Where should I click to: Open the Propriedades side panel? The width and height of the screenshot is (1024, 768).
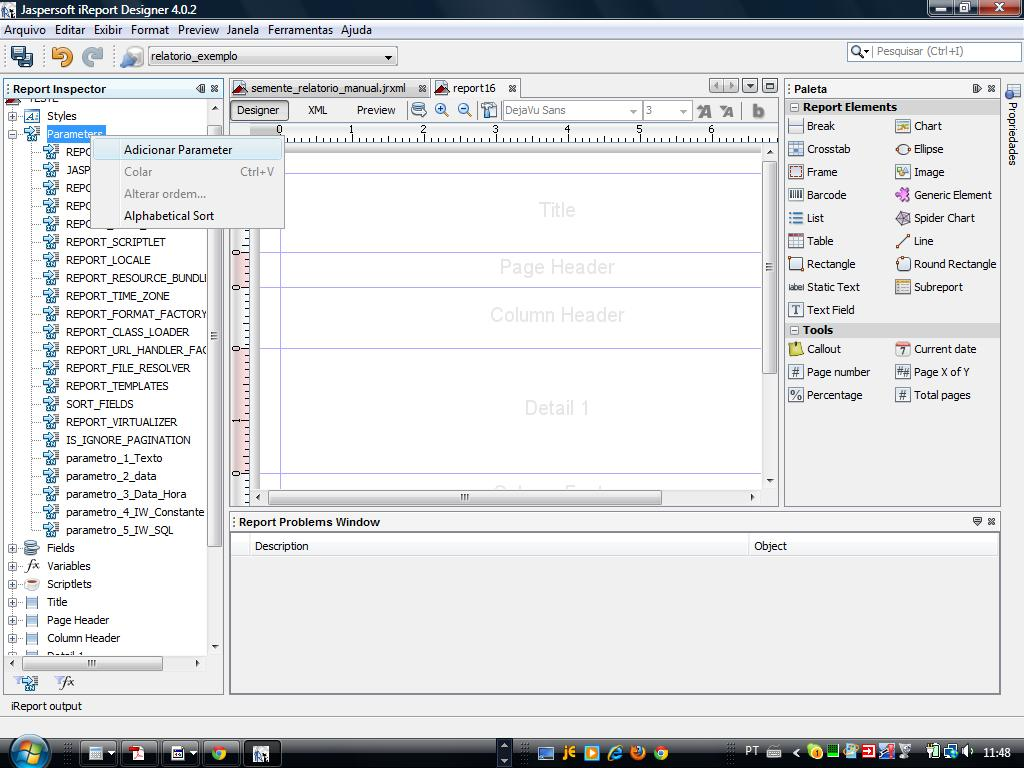point(1013,125)
